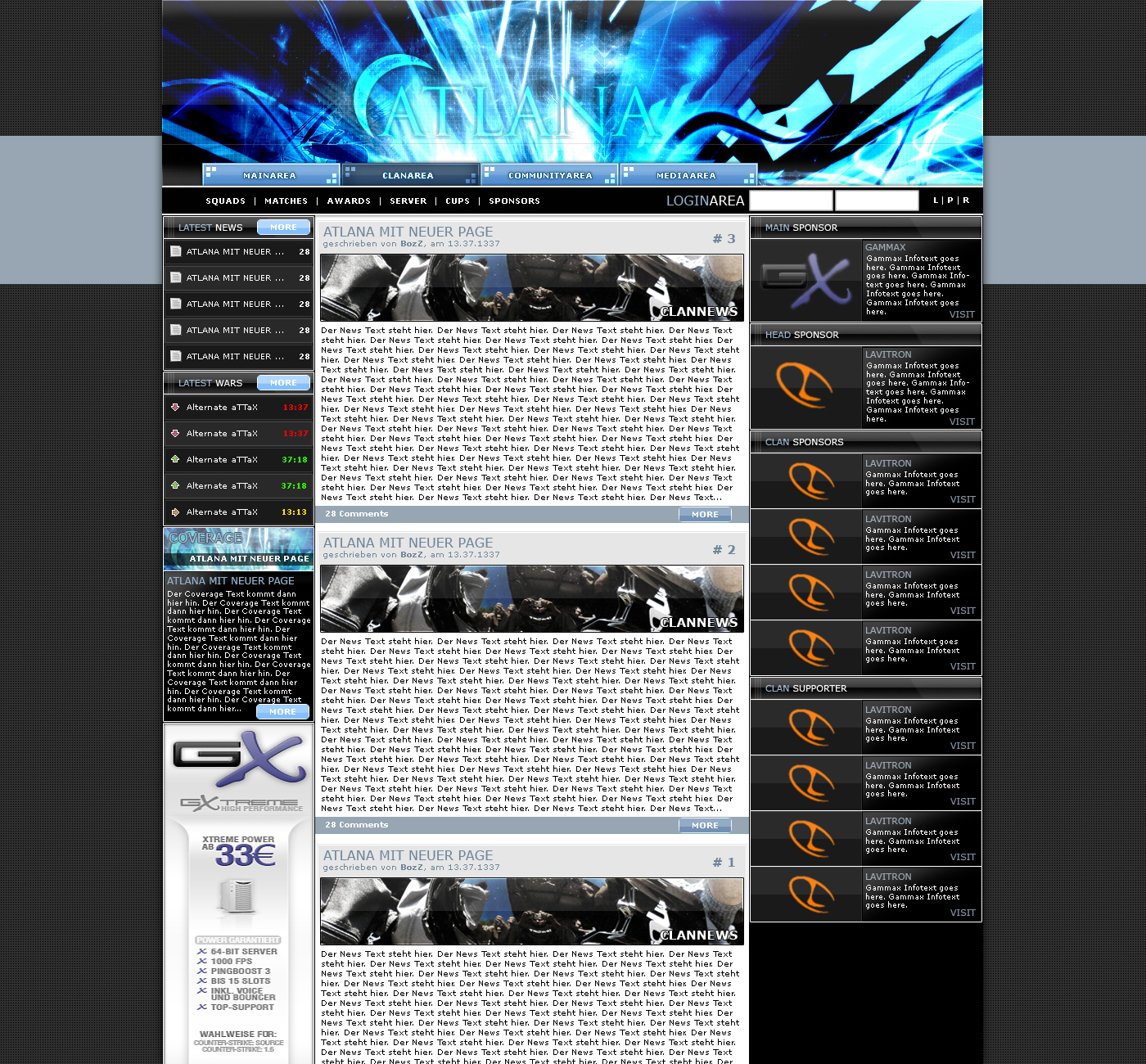Viewport: 1146px width, 1064px height.
Task: Focus the second login input field
Action: tap(877, 201)
